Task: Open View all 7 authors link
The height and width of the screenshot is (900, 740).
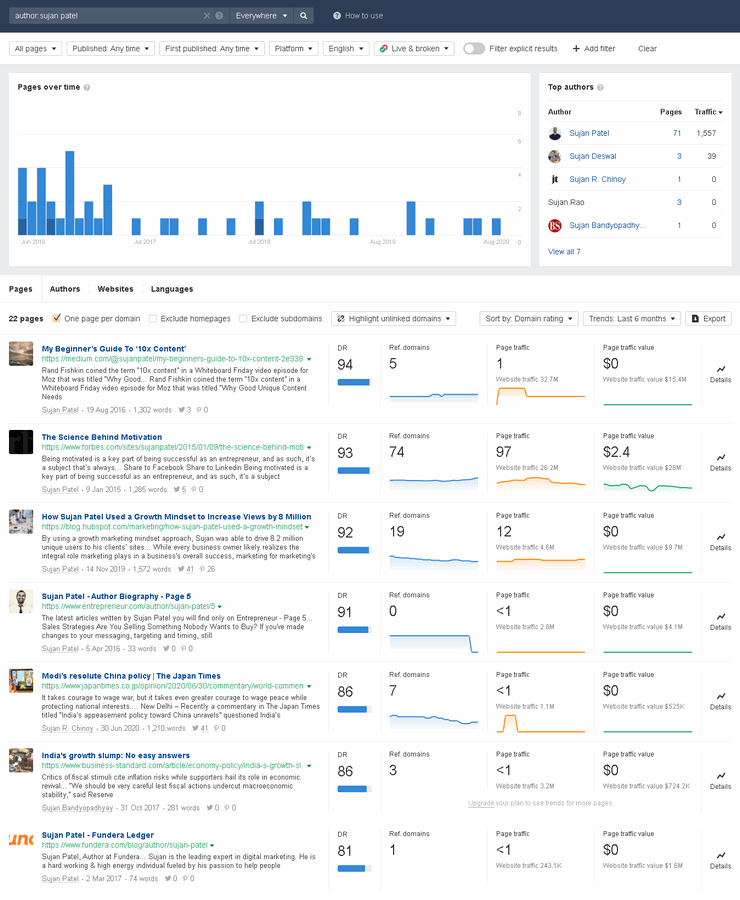Action: 564,252
